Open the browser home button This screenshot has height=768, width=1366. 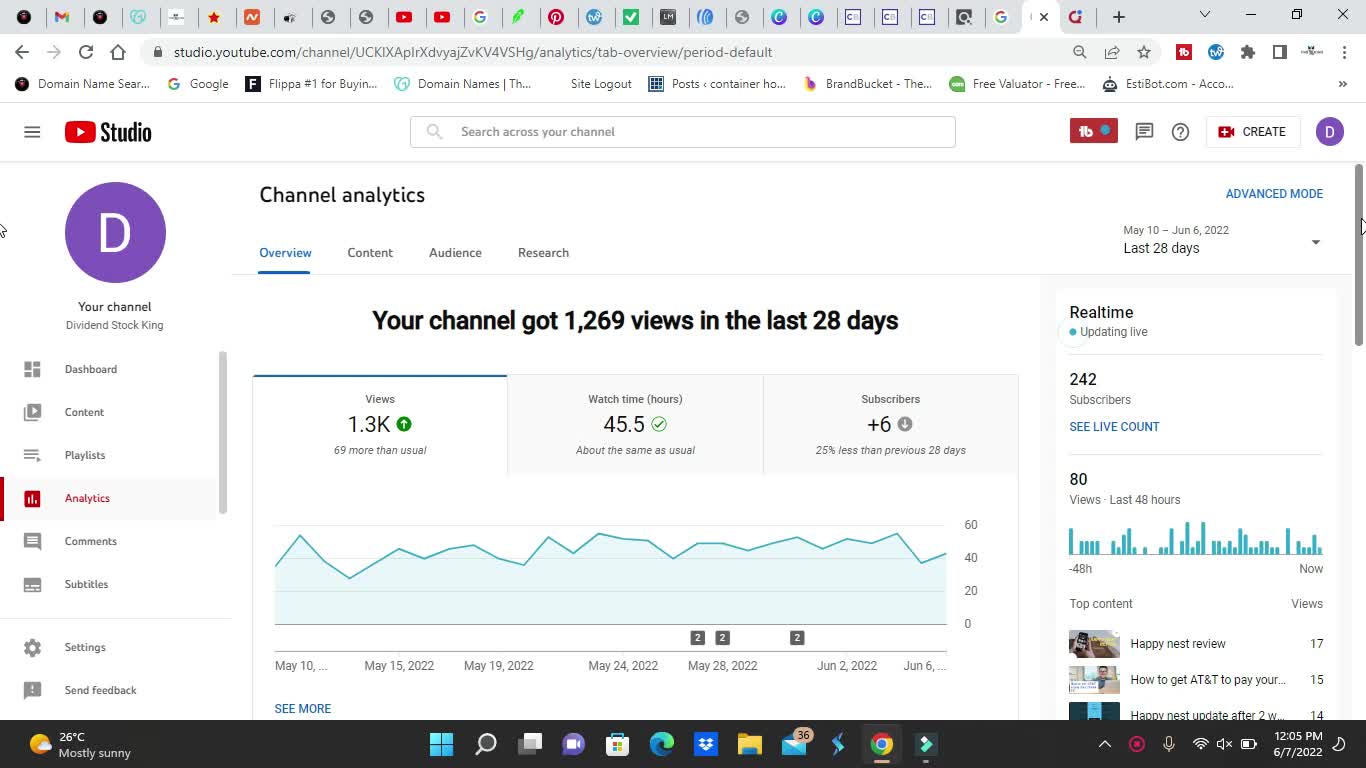click(118, 52)
